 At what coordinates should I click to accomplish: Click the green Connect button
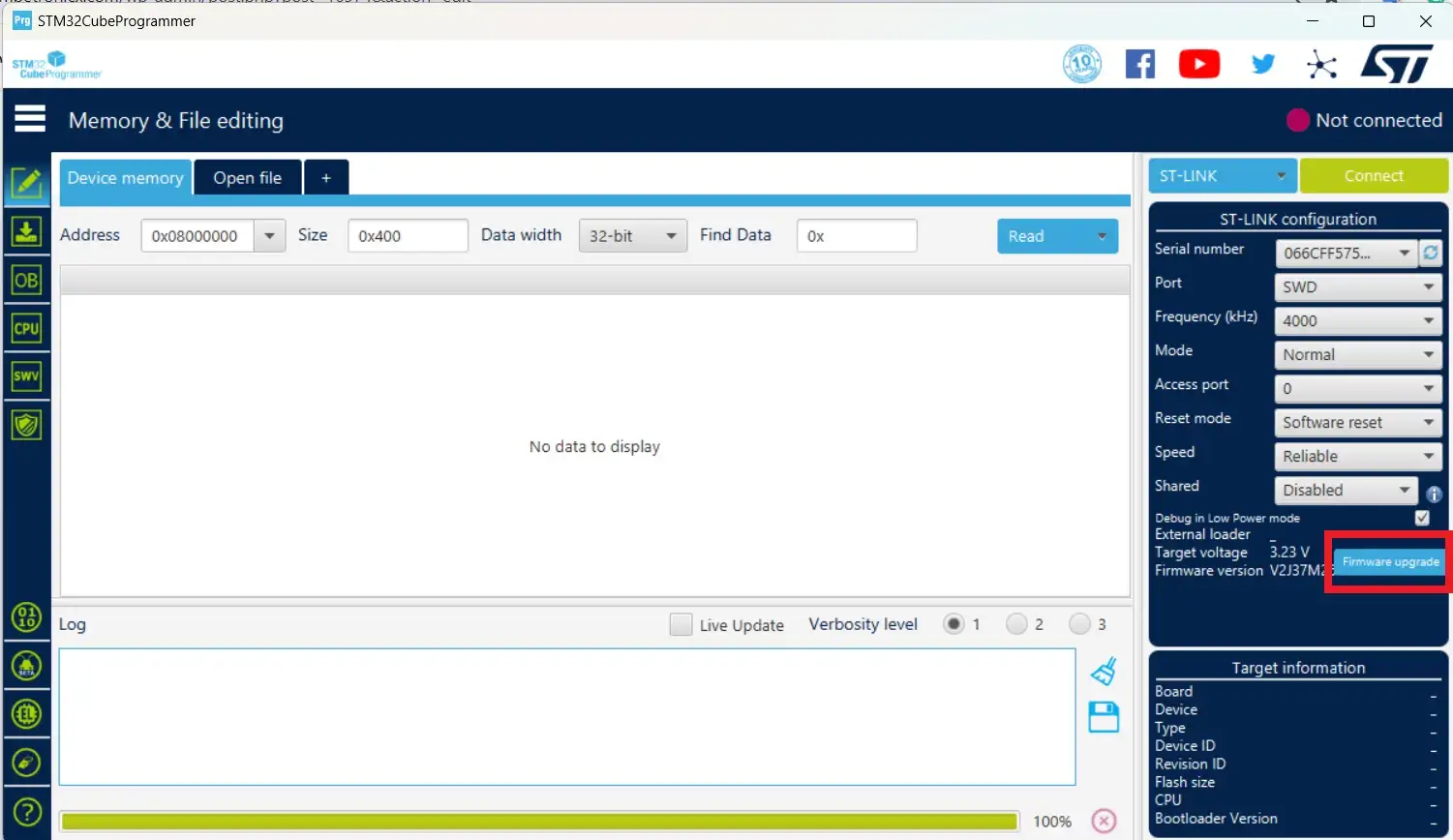pos(1374,176)
